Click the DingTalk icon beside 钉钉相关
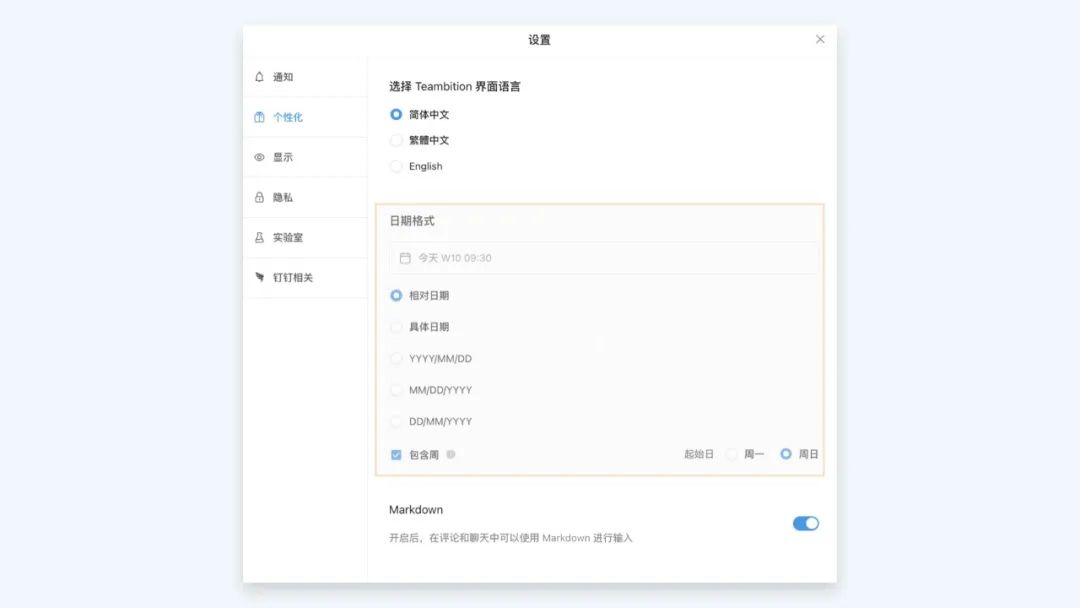1080x608 pixels. [x=260, y=277]
